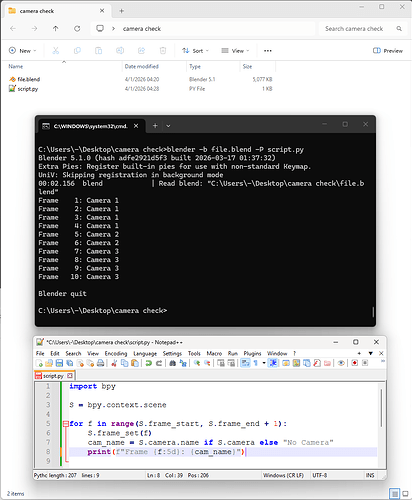The height and width of the screenshot is (500, 412).
Task: Click the Cut scissors icon in Notepad++
Action: (x=114, y=363)
